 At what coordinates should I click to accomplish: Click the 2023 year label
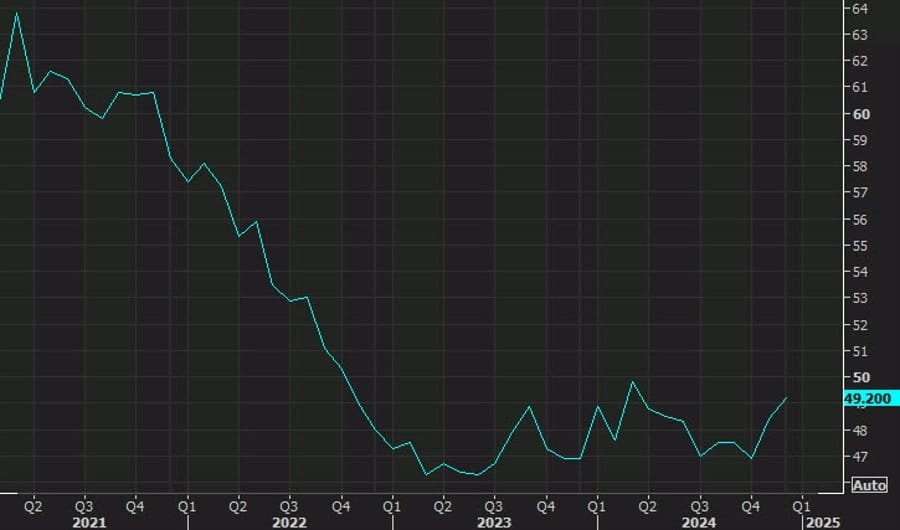[495, 521]
